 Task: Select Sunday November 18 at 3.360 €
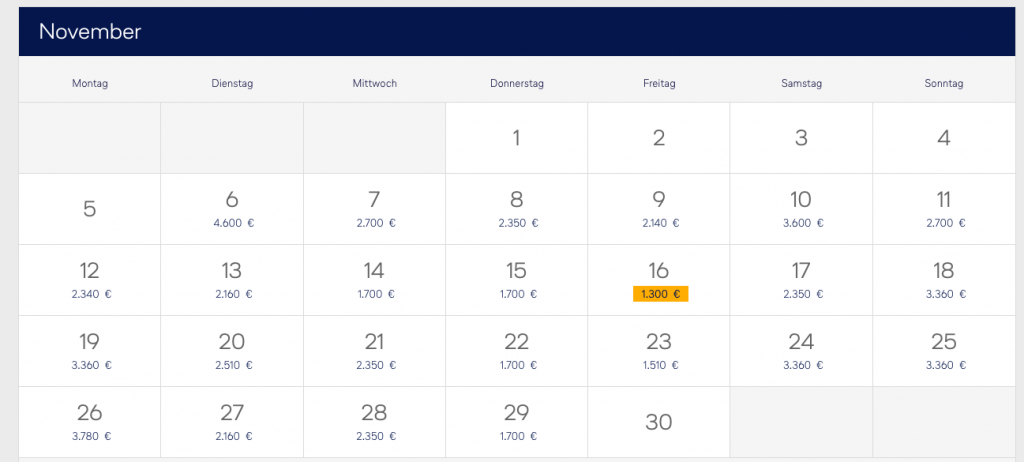click(x=944, y=280)
